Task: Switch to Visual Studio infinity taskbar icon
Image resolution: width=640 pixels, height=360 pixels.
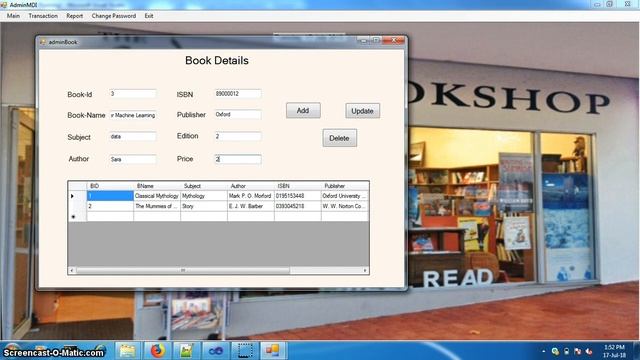Action: (216, 351)
